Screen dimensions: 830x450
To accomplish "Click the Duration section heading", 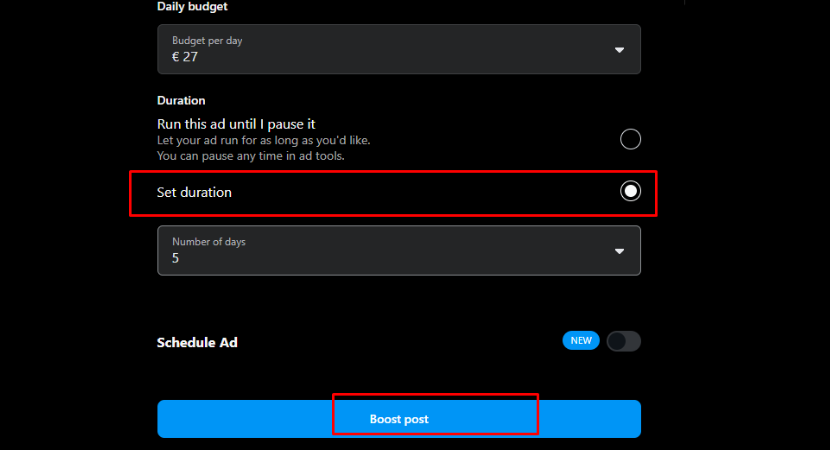I will (181, 101).
